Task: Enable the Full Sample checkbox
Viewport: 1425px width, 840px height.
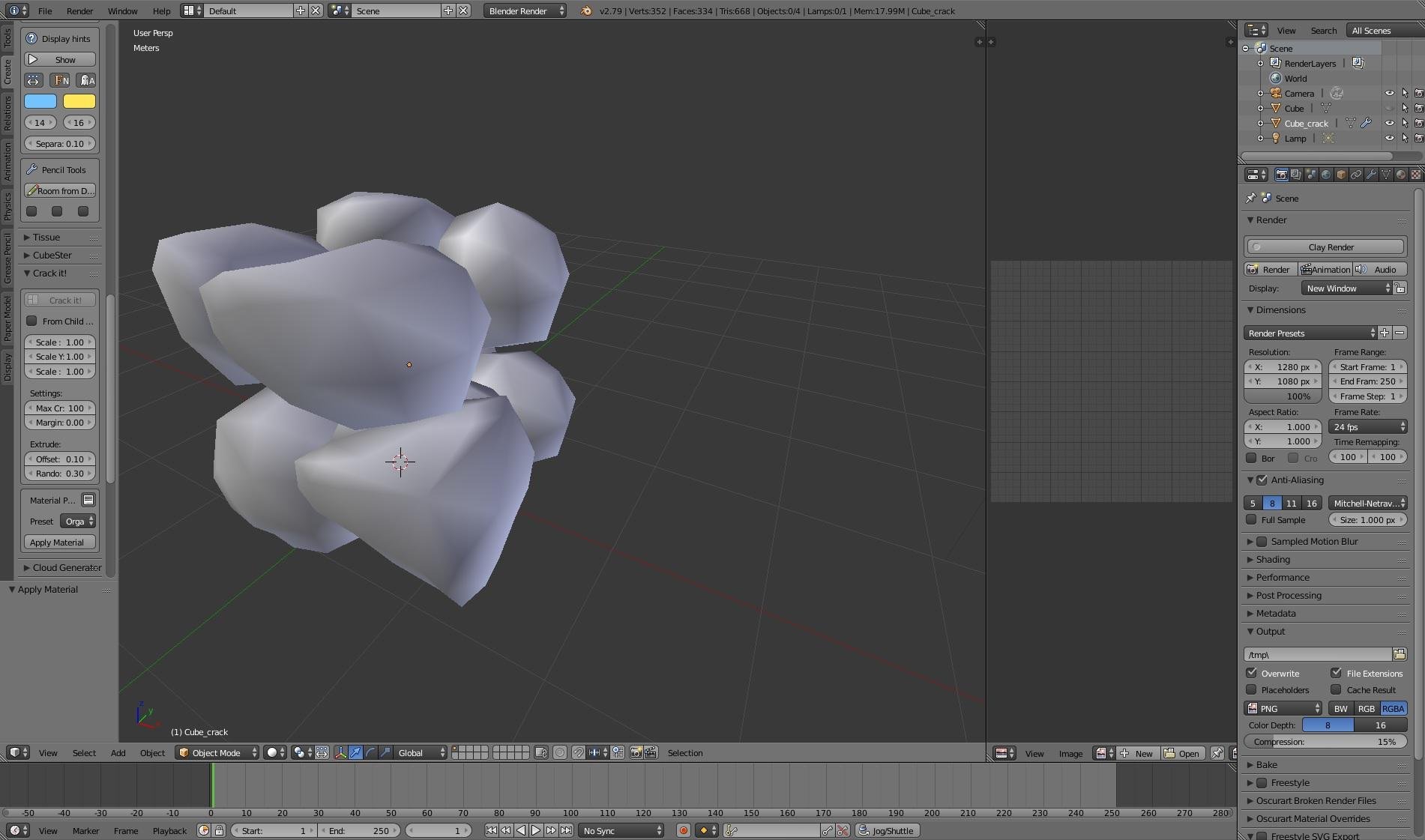Action: 1251,519
